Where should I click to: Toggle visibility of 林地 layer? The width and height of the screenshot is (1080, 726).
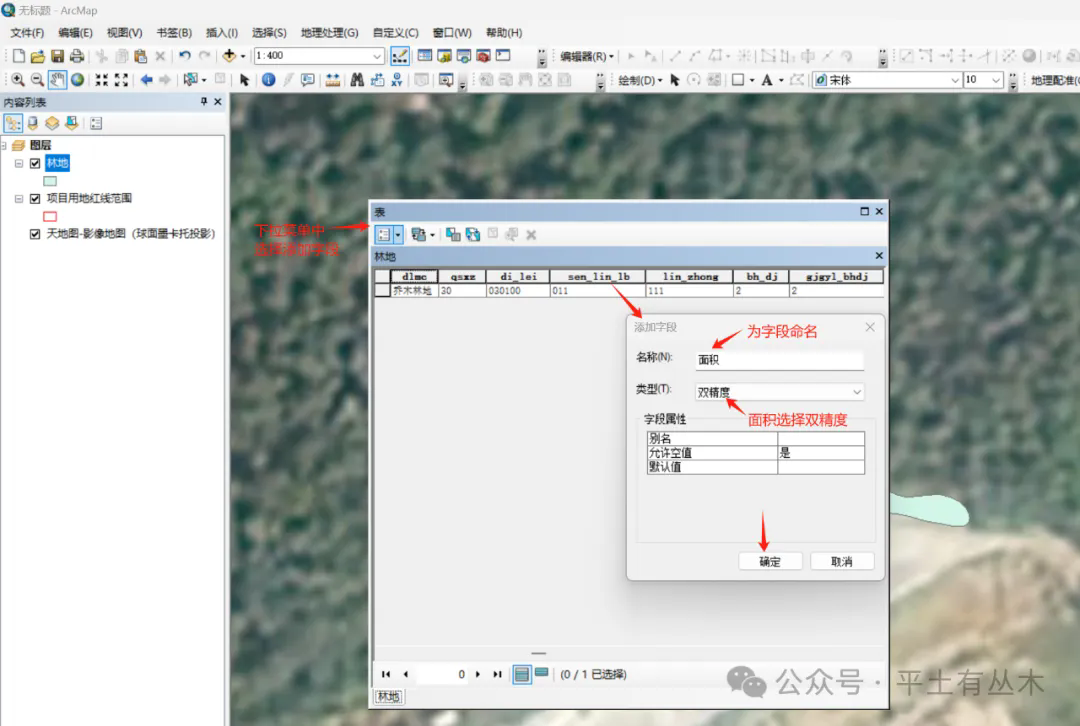tap(36, 163)
